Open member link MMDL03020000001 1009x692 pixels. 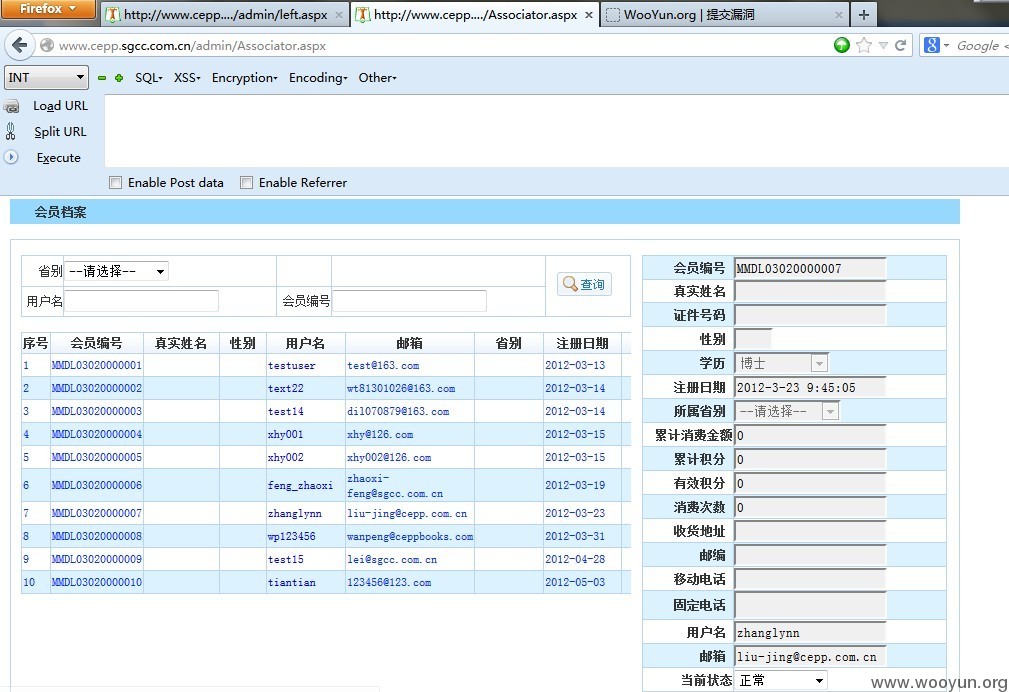tap(97, 365)
